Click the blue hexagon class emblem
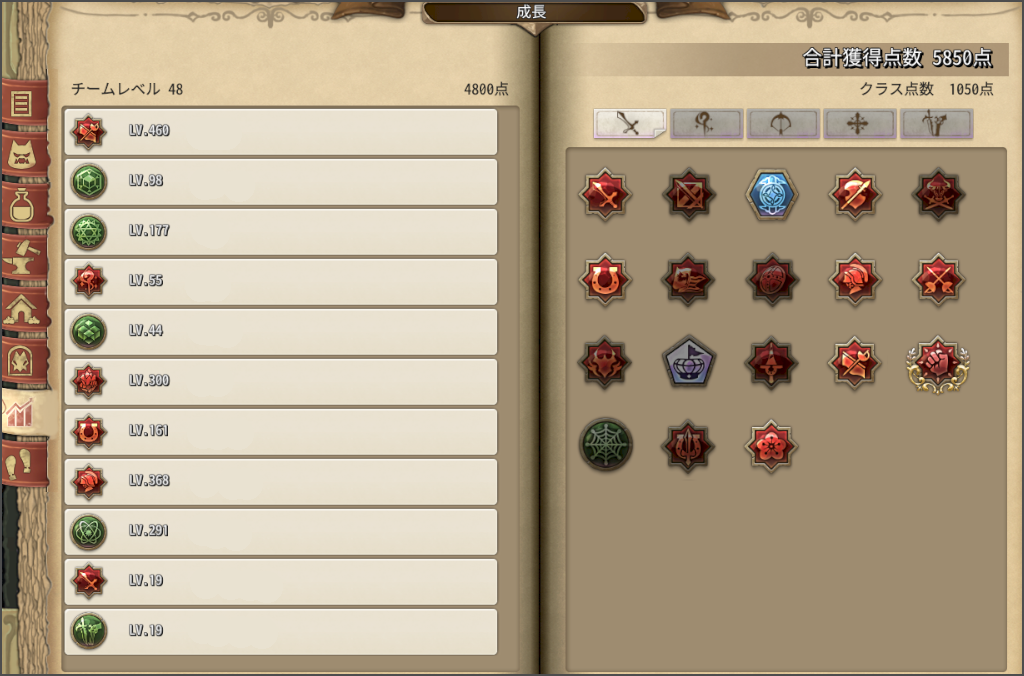This screenshot has width=1024, height=676. tap(772, 195)
